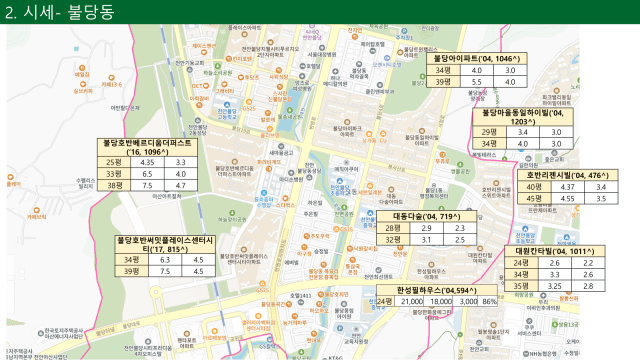Click the 카페보릭 marker
The image size is (640, 360).
click(x=36, y=210)
